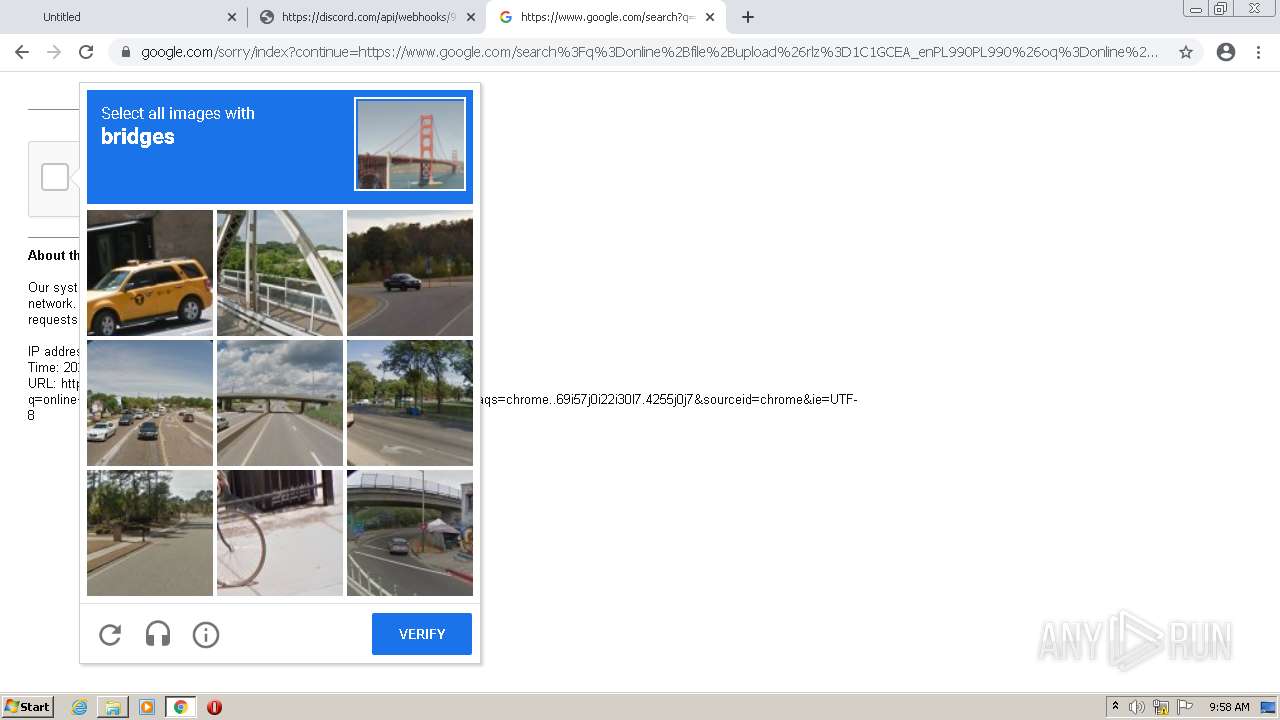Open Windows Explorer folder in taskbar
1280x720 pixels.
click(113, 707)
